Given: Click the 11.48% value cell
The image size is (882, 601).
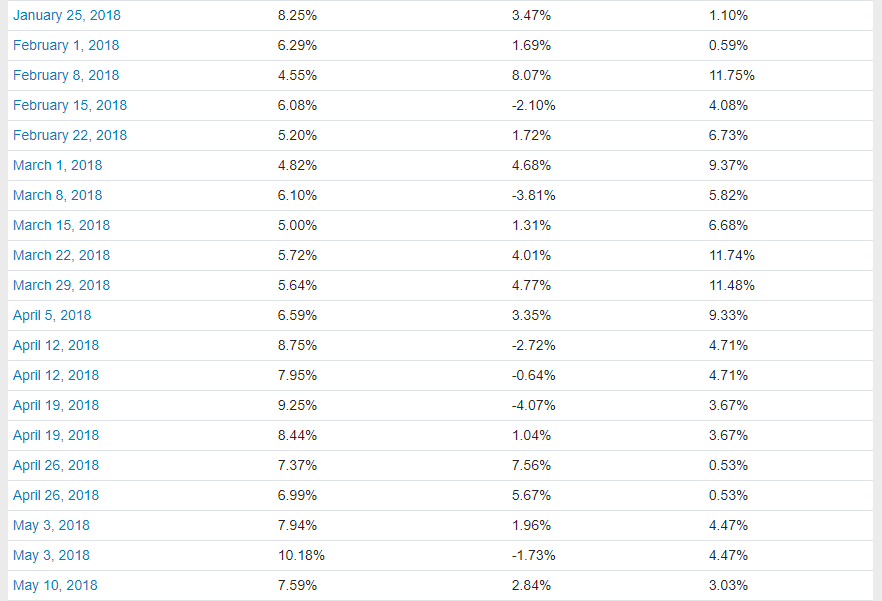Looking at the screenshot, I should 731,285.
